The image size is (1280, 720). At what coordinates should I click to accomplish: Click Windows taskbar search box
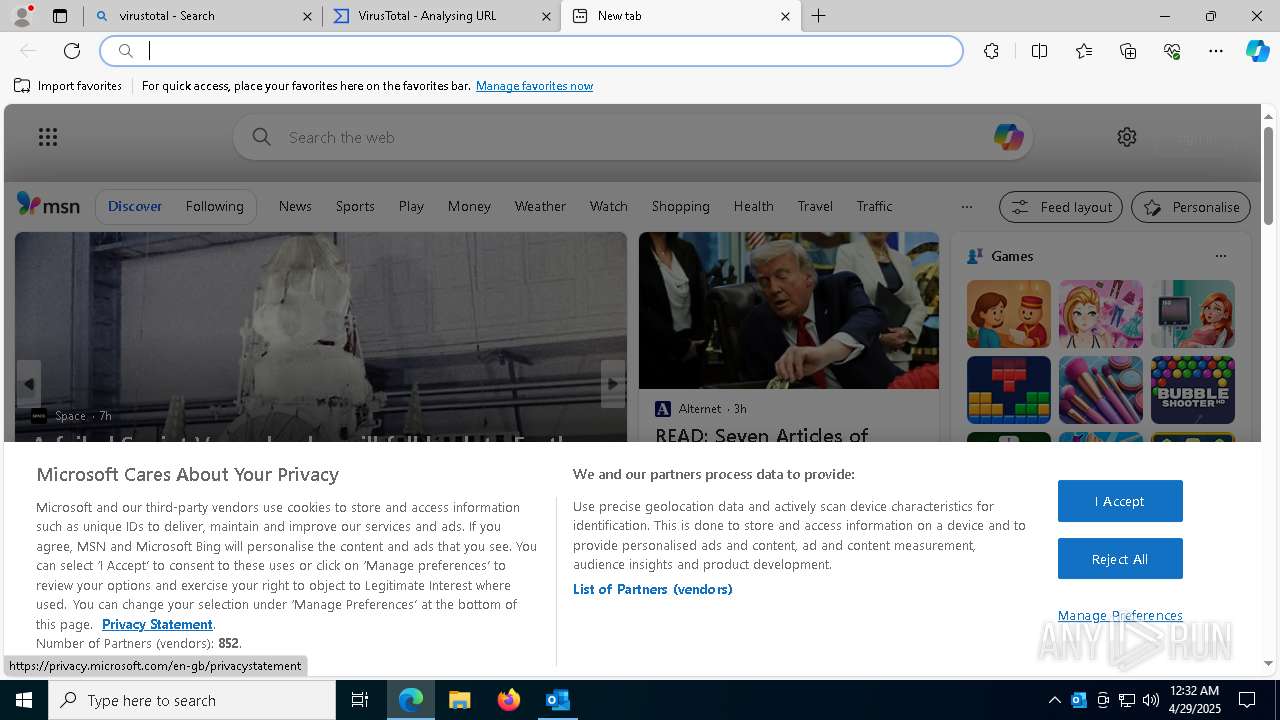[x=192, y=700]
